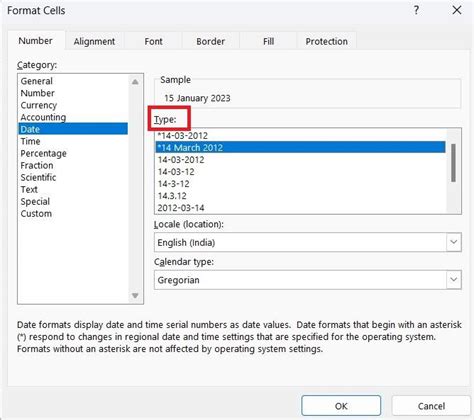Screen dimensions: 474x420
Task: Pick date type 14-3-12
Action: 301,184
